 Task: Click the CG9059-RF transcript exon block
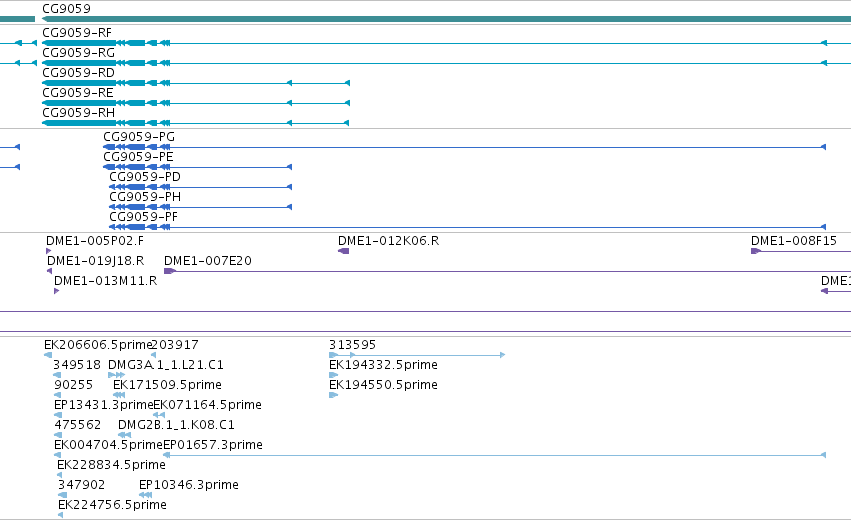79,43
